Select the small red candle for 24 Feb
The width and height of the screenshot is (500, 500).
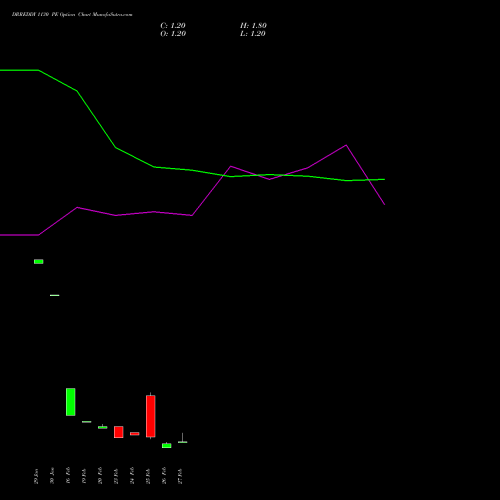[135, 434]
